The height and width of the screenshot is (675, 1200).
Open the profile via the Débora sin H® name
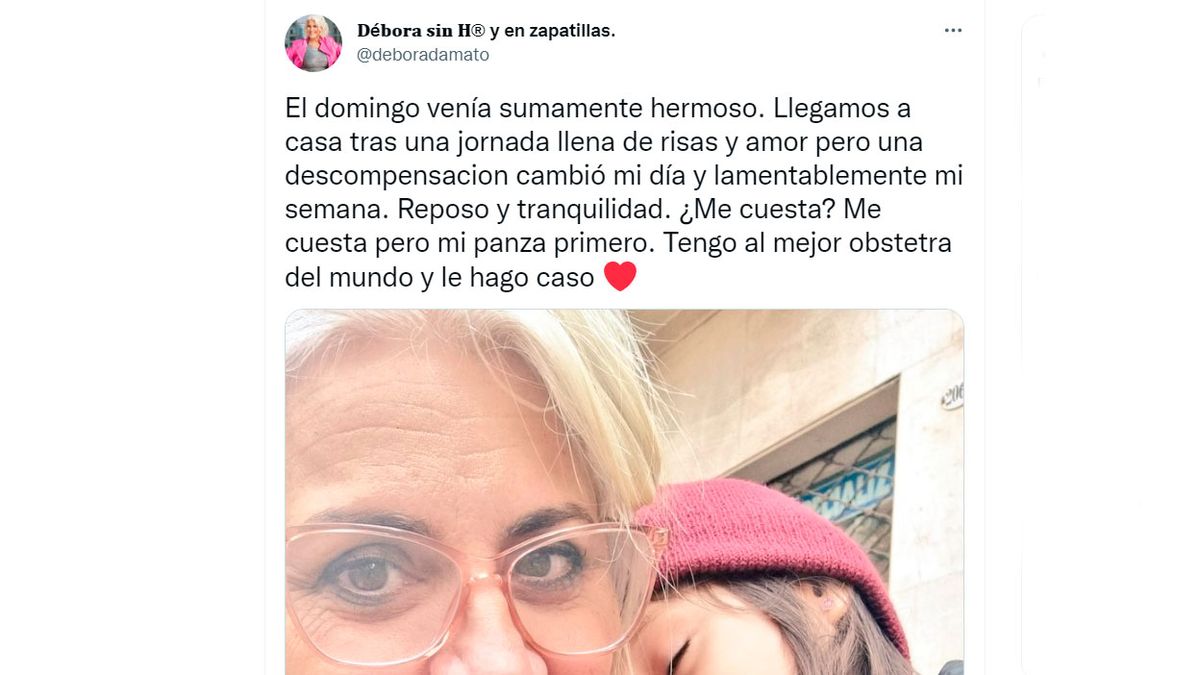421,31
